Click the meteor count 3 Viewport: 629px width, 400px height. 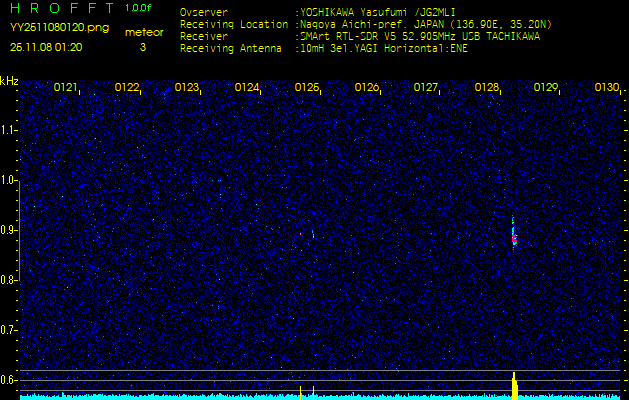(143, 47)
